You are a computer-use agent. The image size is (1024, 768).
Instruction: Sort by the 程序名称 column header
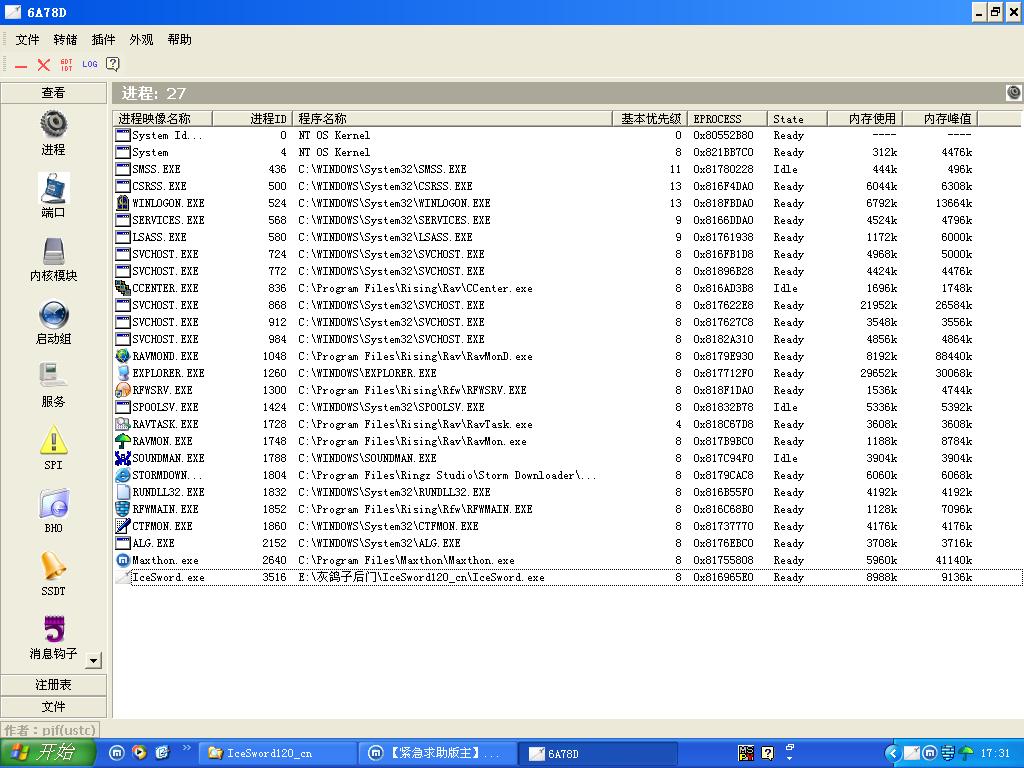tap(452, 119)
